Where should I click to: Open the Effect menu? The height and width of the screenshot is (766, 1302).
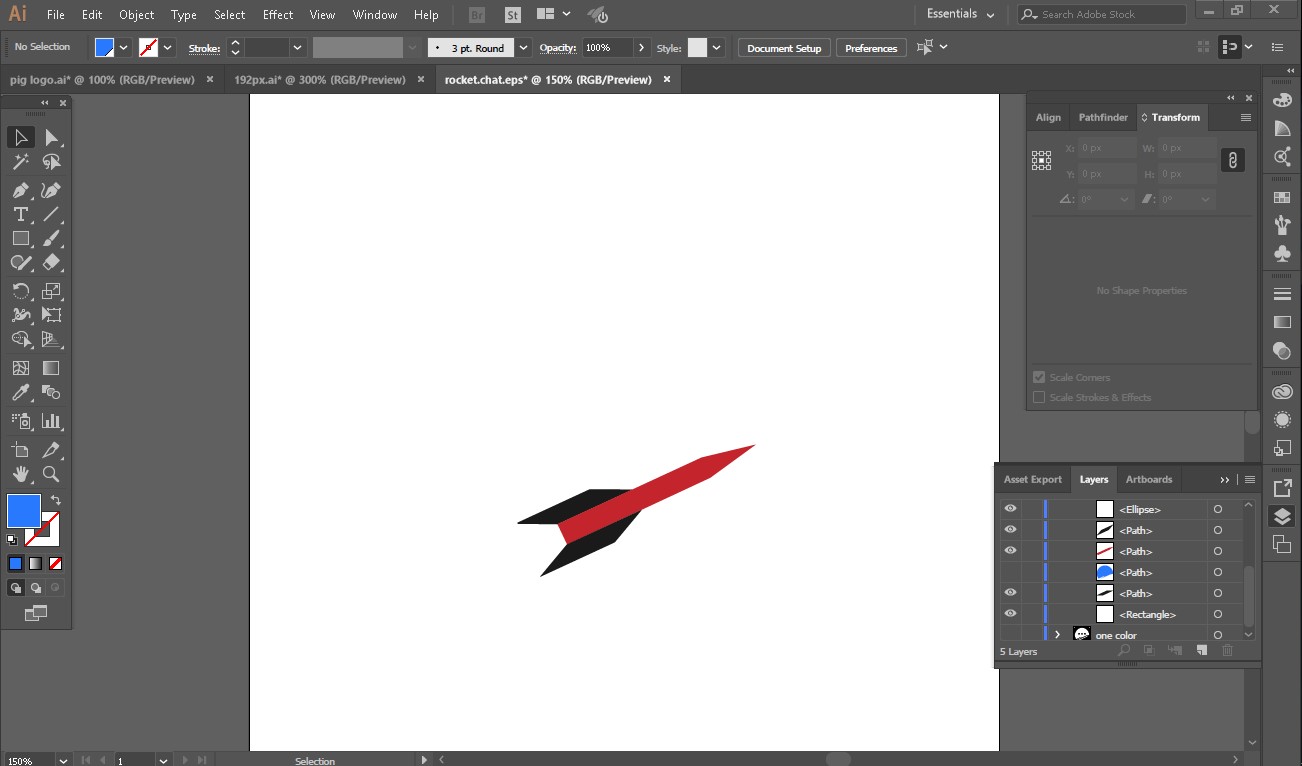point(277,15)
